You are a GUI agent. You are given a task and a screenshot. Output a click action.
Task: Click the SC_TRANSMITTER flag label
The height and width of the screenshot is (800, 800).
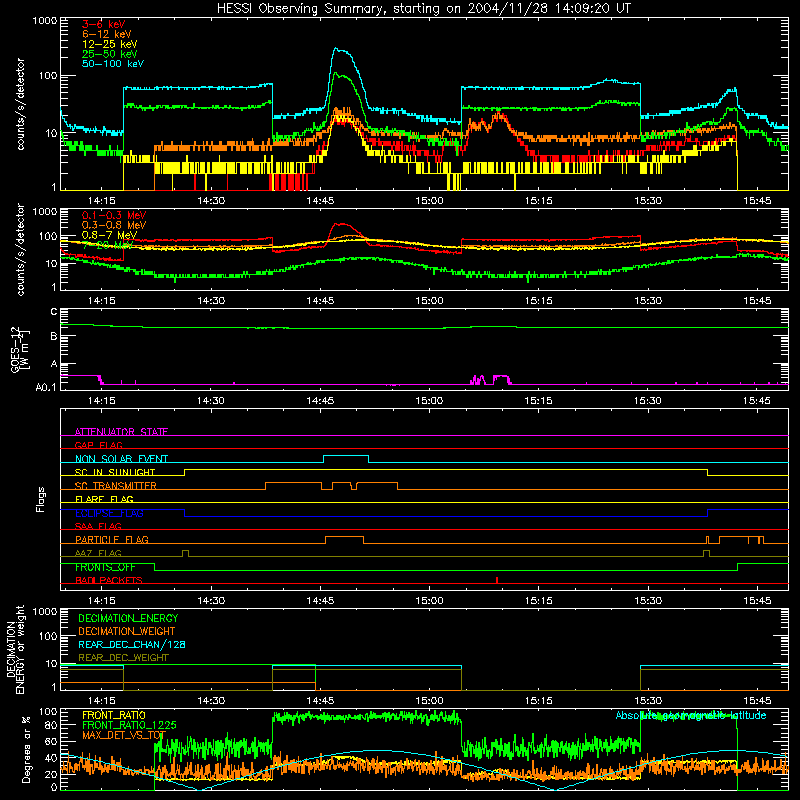click(116, 486)
